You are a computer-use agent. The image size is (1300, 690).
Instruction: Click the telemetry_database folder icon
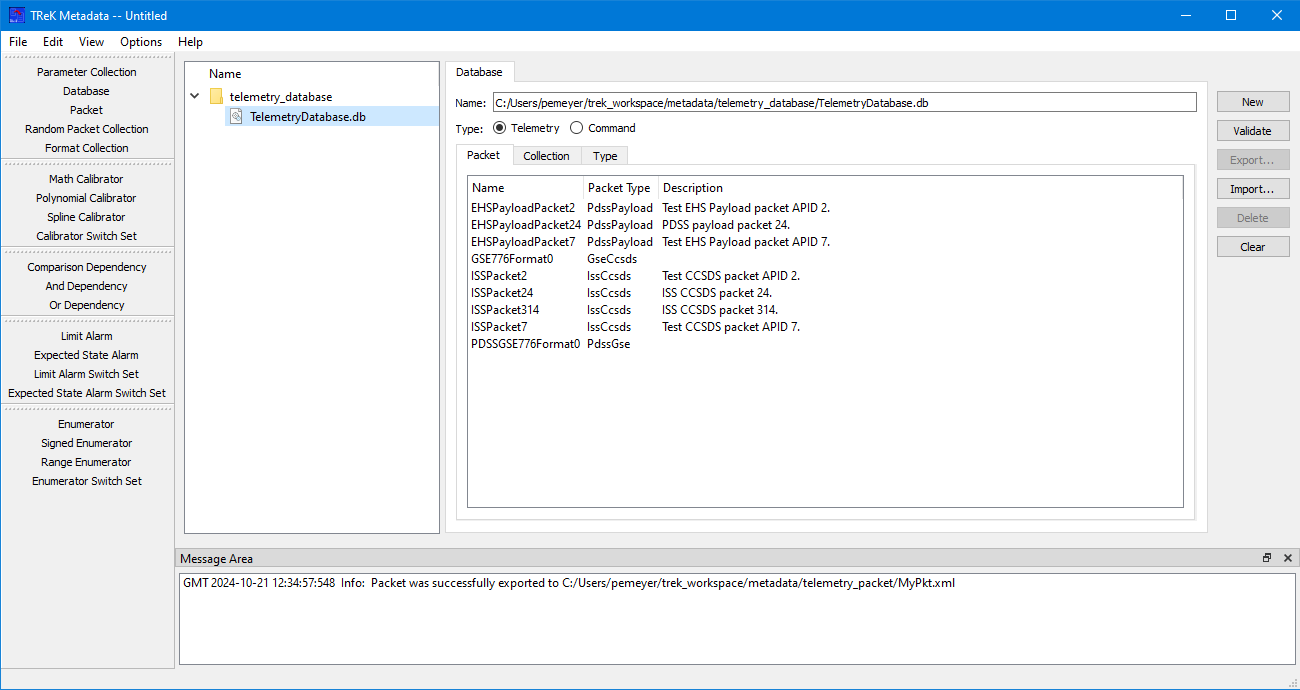click(216, 97)
